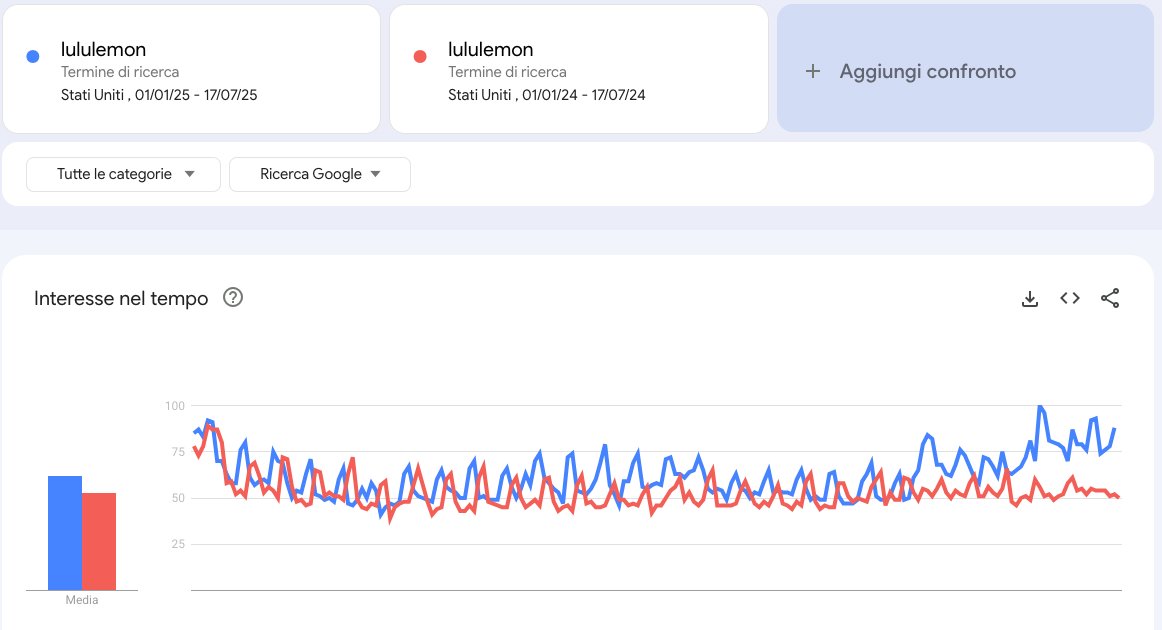Image resolution: width=1162 pixels, height=630 pixels.
Task: Click Aggiungi confronto button
Action: pos(965,68)
